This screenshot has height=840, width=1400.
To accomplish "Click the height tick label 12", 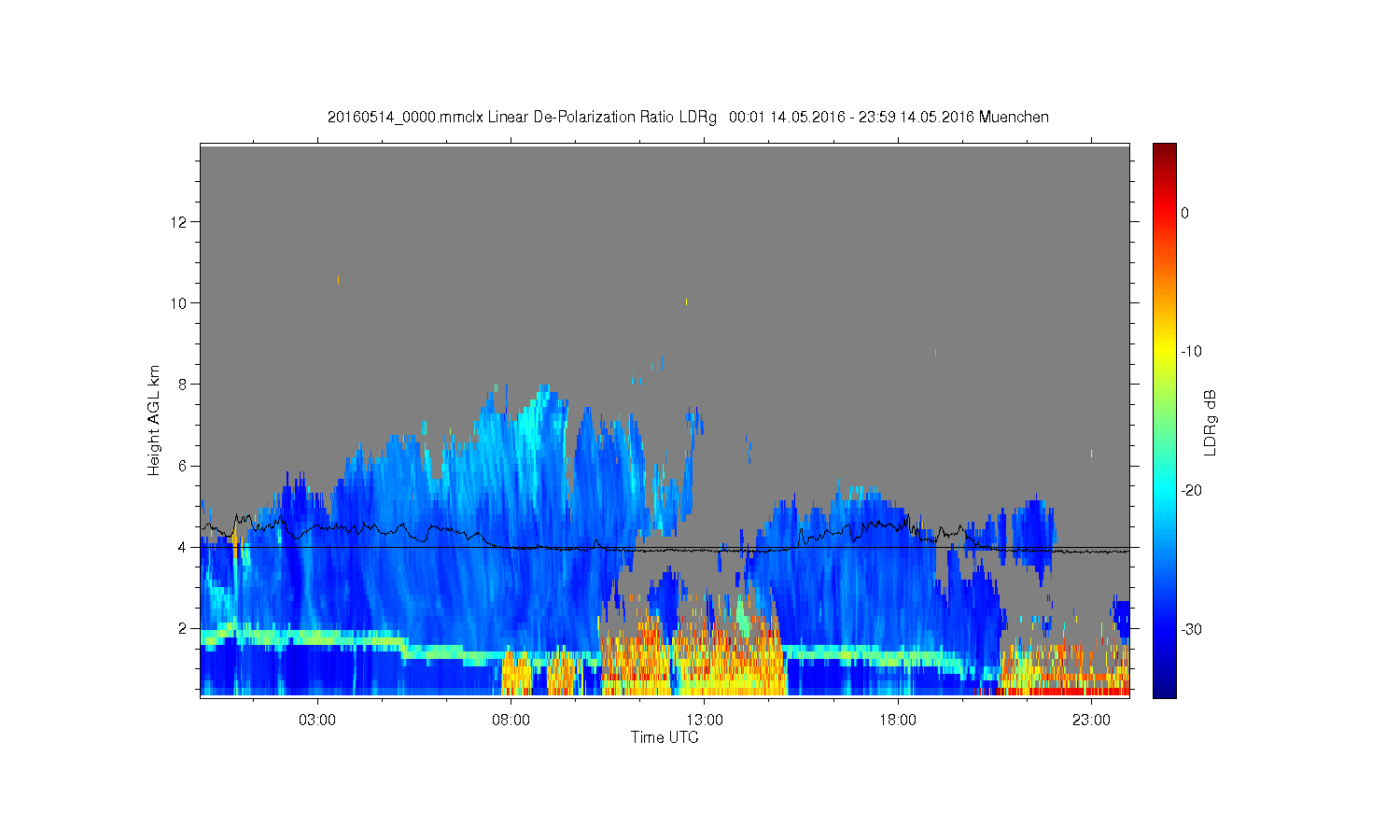I will [x=180, y=222].
